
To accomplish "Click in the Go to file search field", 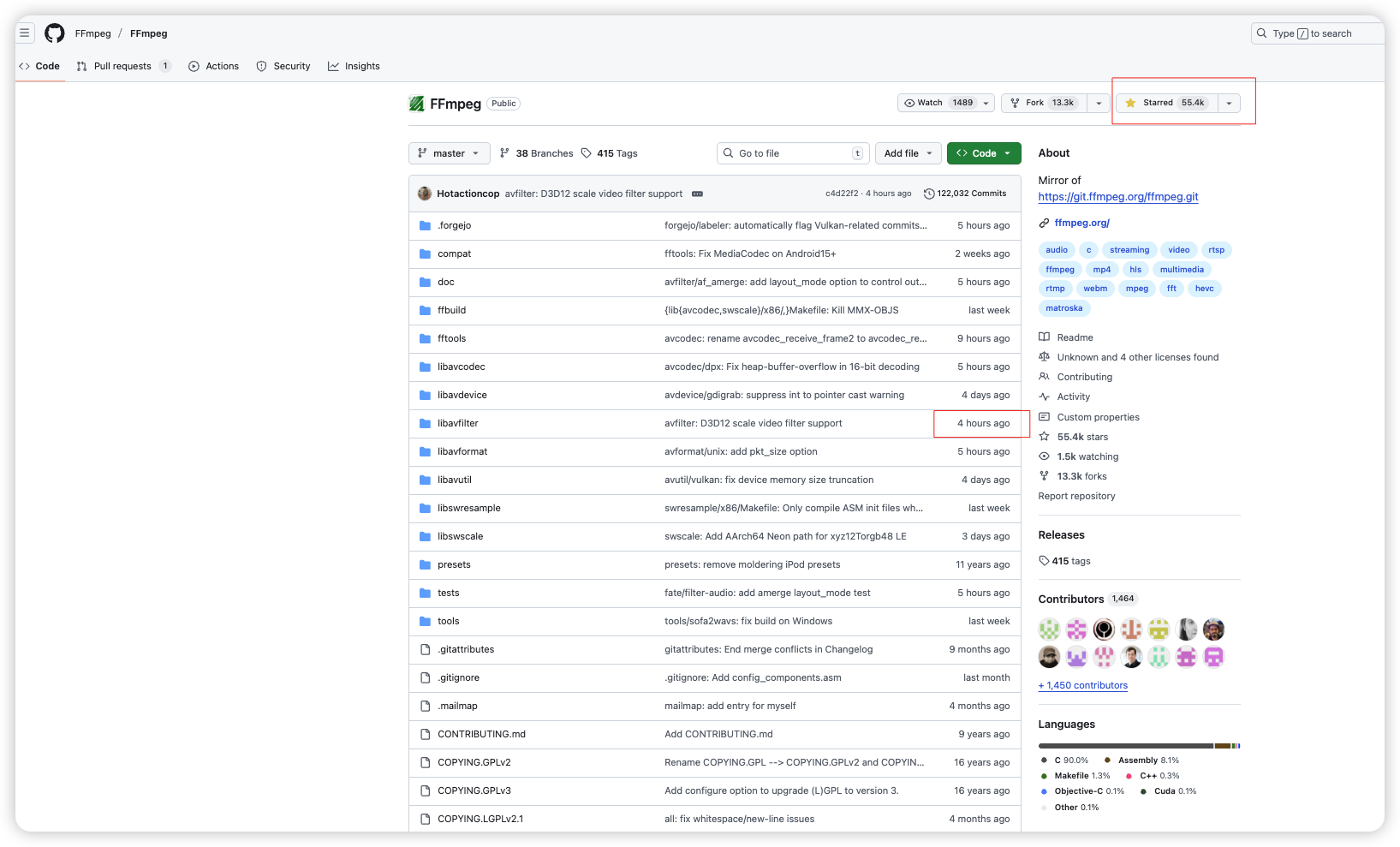I will coord(793,153).
